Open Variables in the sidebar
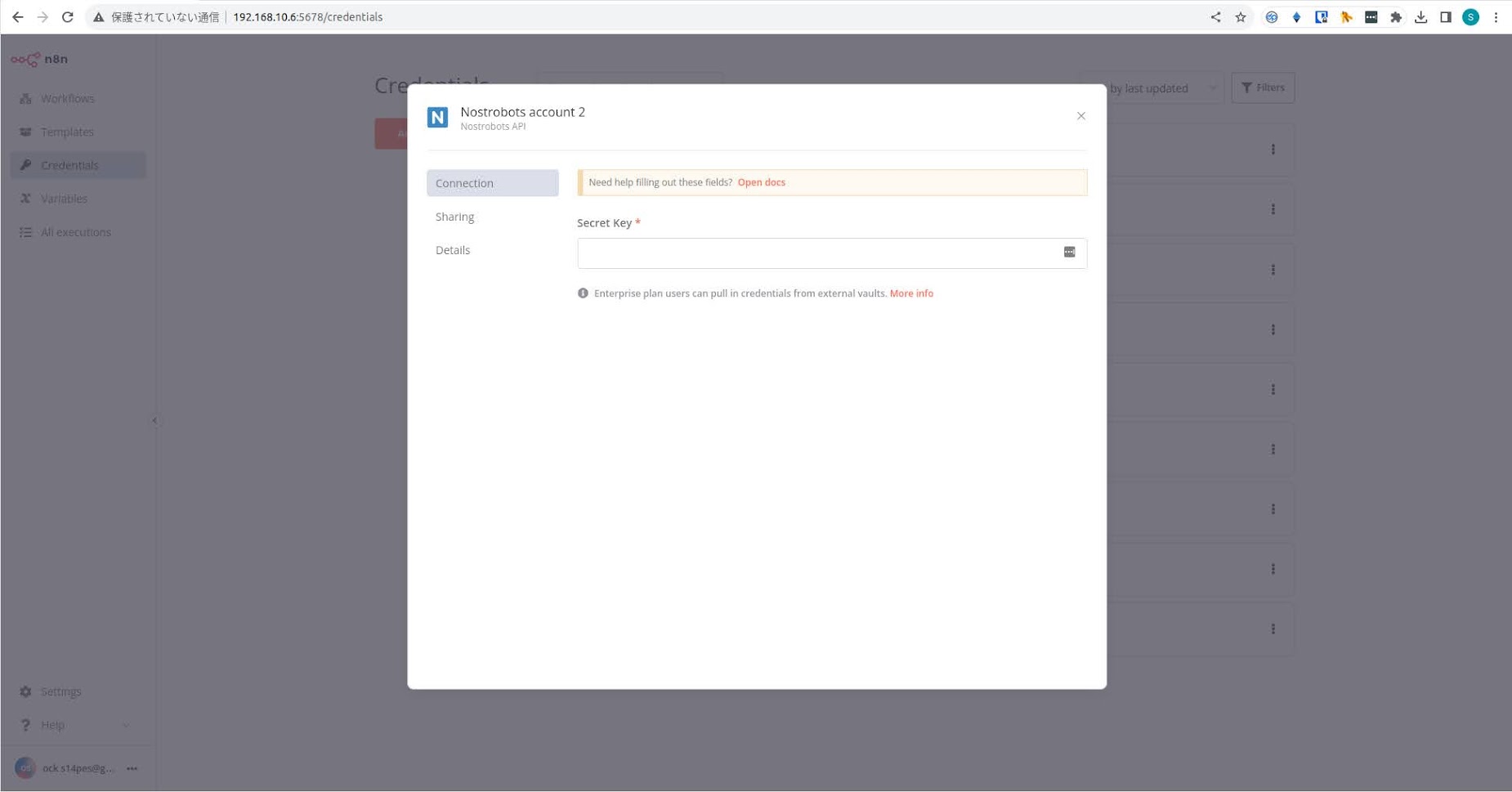 [78, 199]
